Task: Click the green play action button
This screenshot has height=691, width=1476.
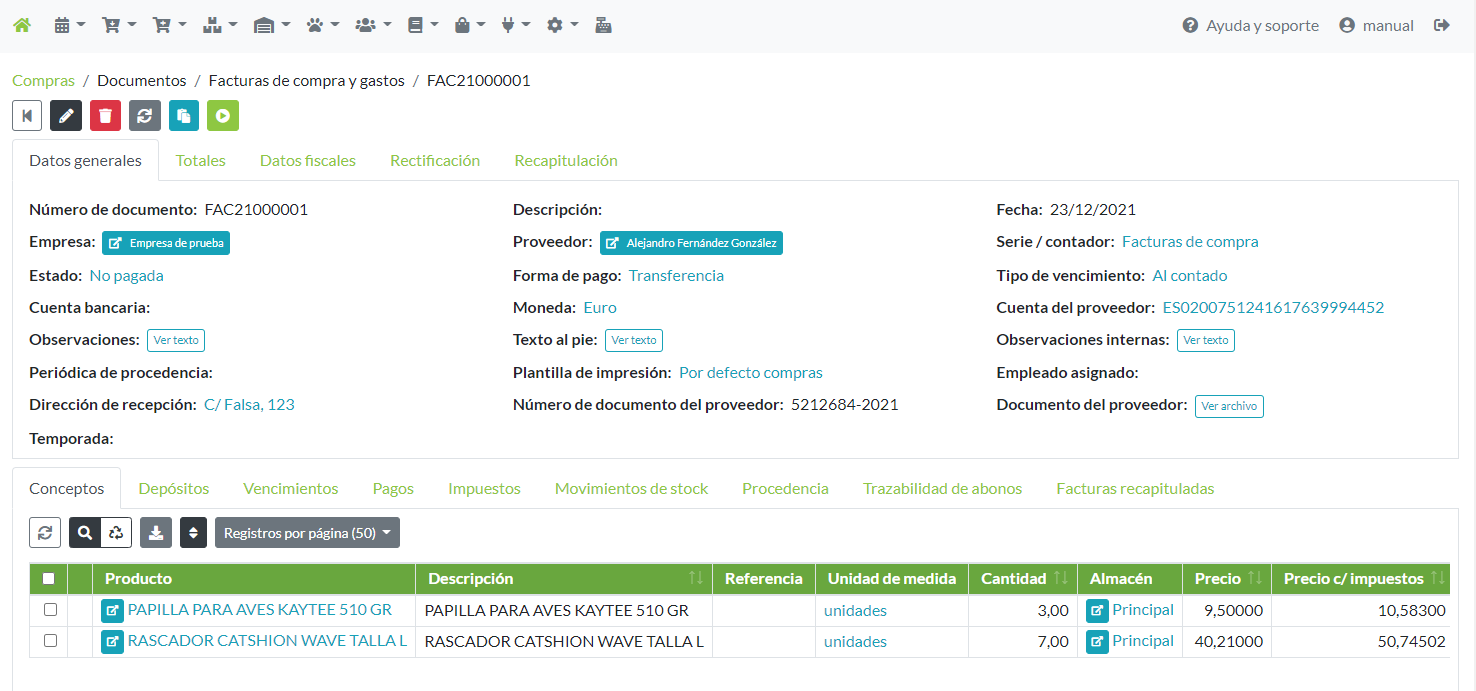Action: click(x=223, y=116)
